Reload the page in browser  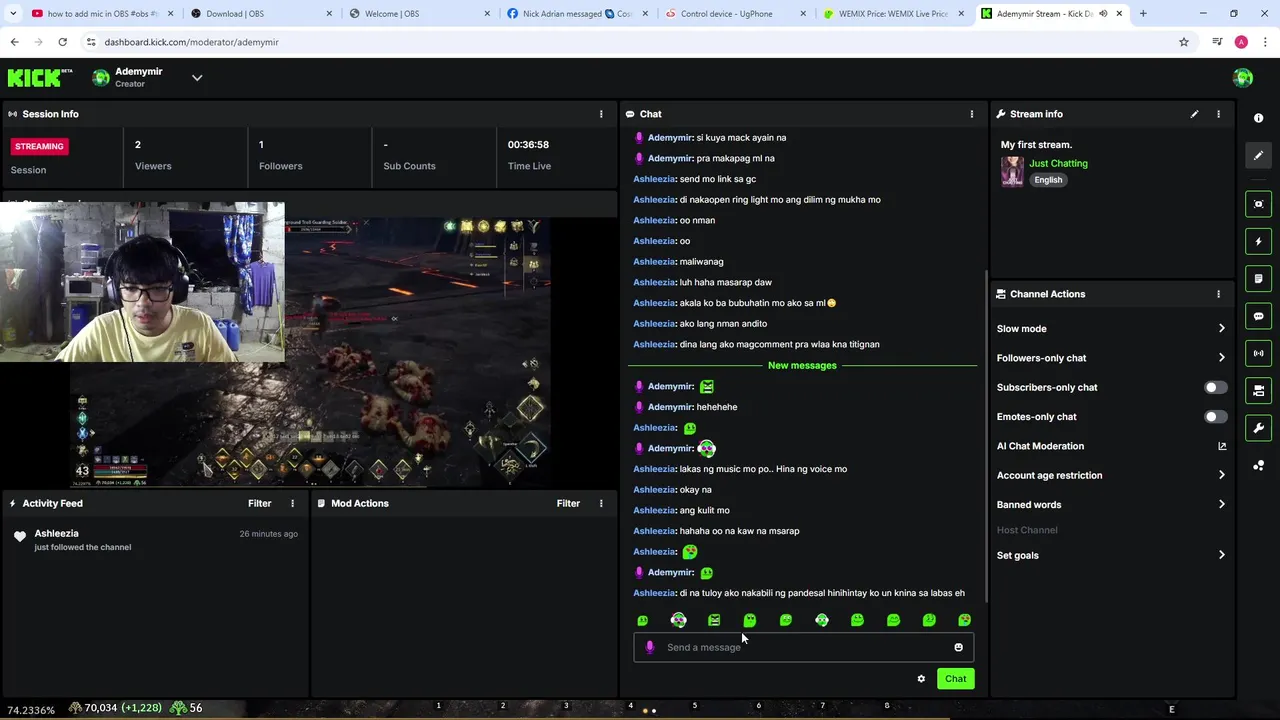[x=62, y=42]
